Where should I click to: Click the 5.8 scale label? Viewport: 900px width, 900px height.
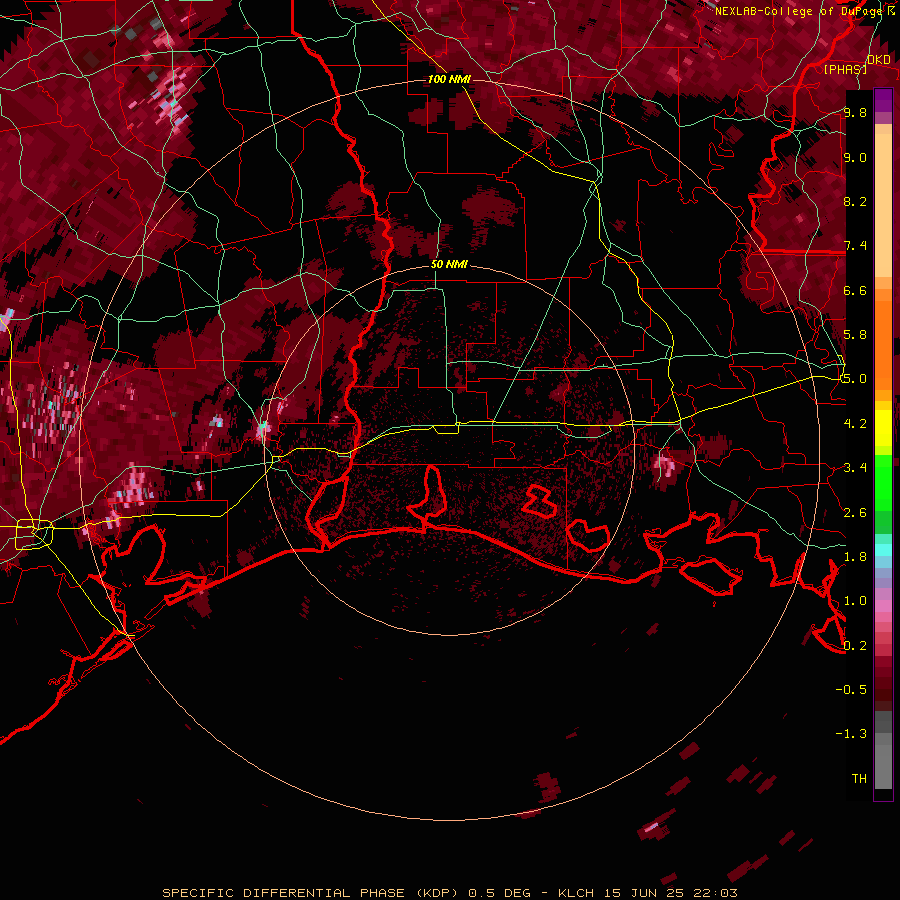855,335
